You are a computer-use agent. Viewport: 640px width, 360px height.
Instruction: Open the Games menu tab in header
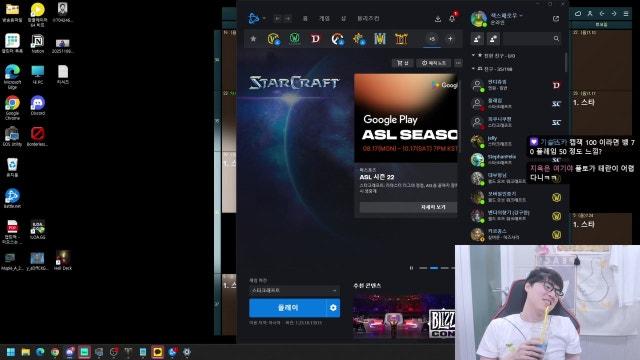pos(324,19)
